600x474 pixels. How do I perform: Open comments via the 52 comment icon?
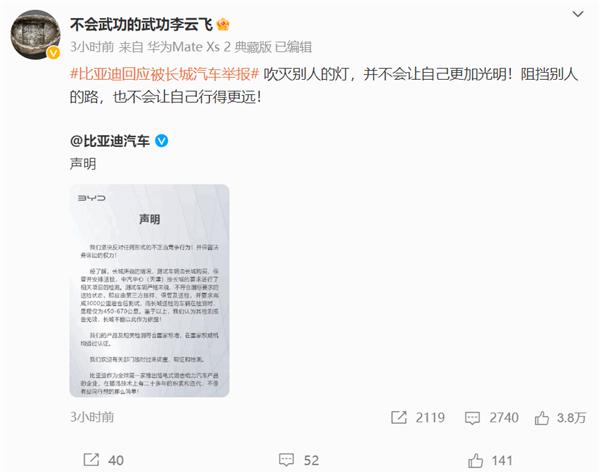coord(286,460)
